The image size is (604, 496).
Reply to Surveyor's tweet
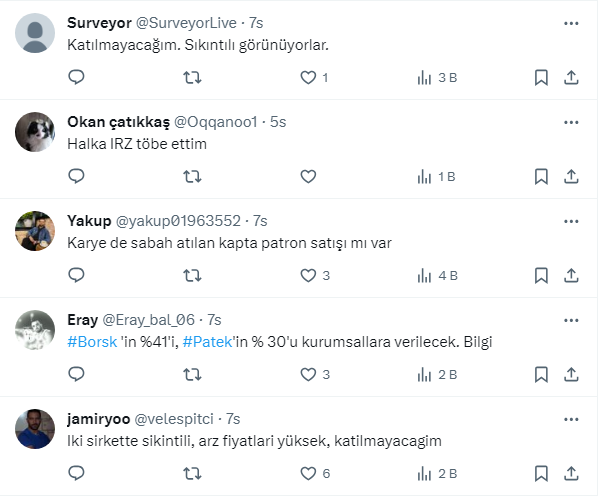click(76, 77)
